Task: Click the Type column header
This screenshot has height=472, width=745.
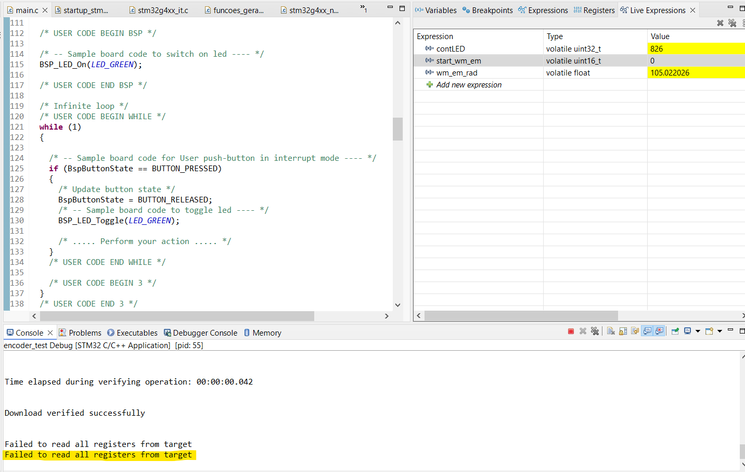Action: click(x=595, y=36)
